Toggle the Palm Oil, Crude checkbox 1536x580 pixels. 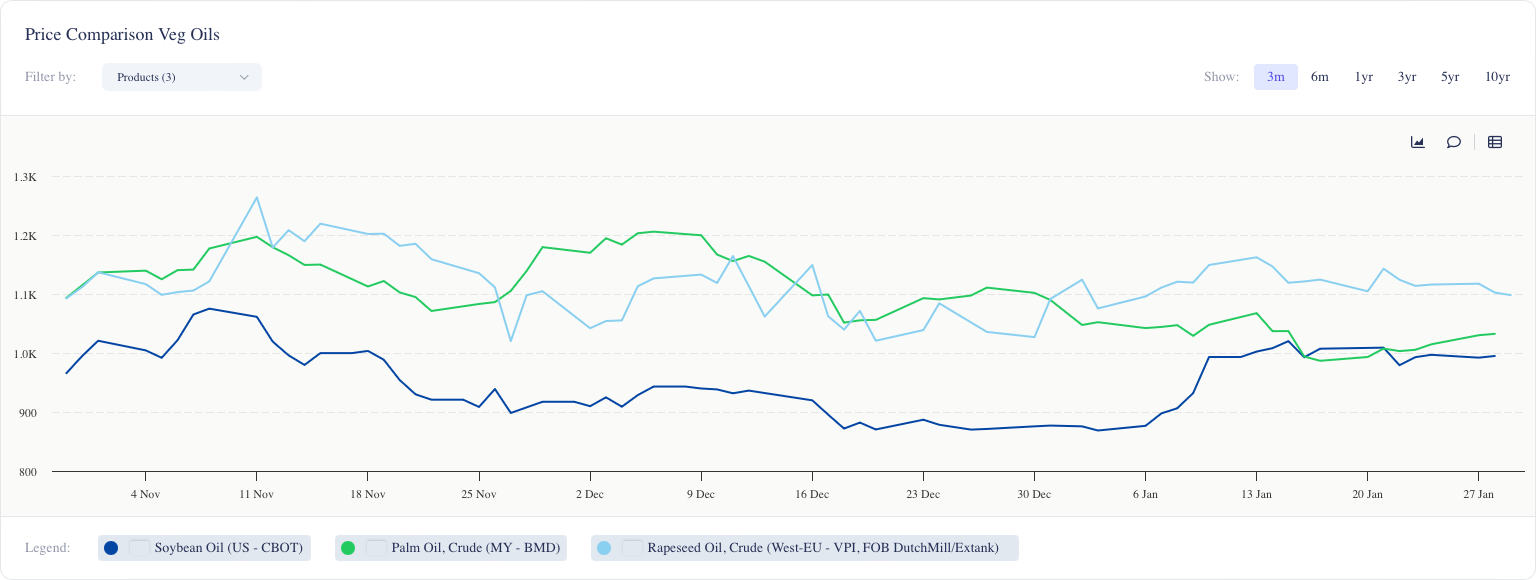(x=375, y=548)
